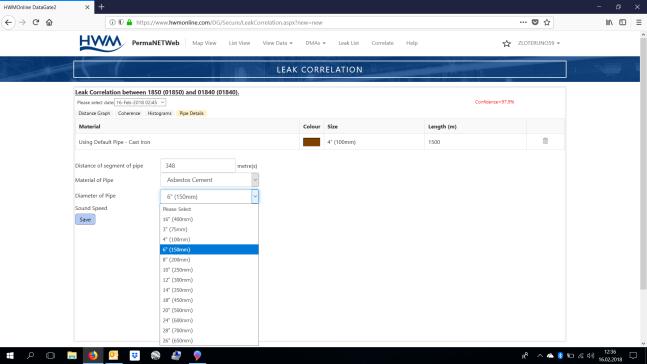This screenshot has height=364, width=647.
Task: Click the brown pipe colour swatch
Action: pyautogui.click(x=312, y=142)
